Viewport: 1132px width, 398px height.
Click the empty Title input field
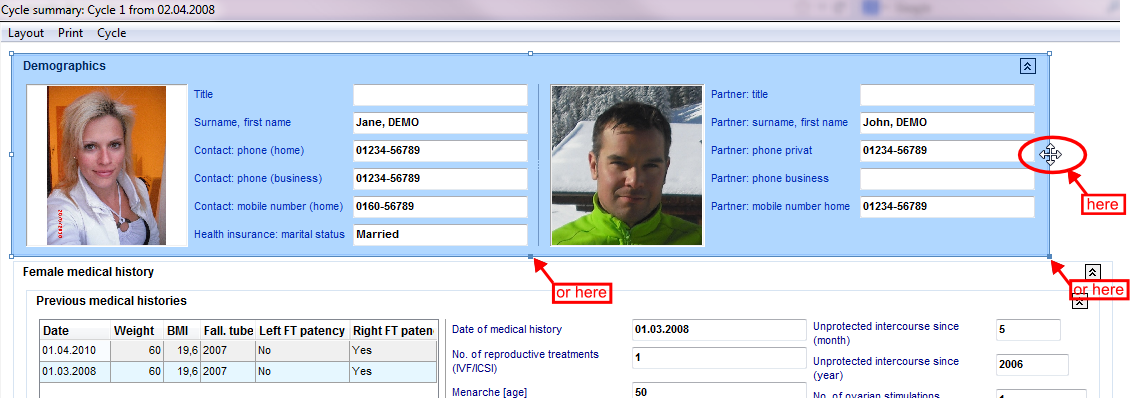[x=440, y=95]
